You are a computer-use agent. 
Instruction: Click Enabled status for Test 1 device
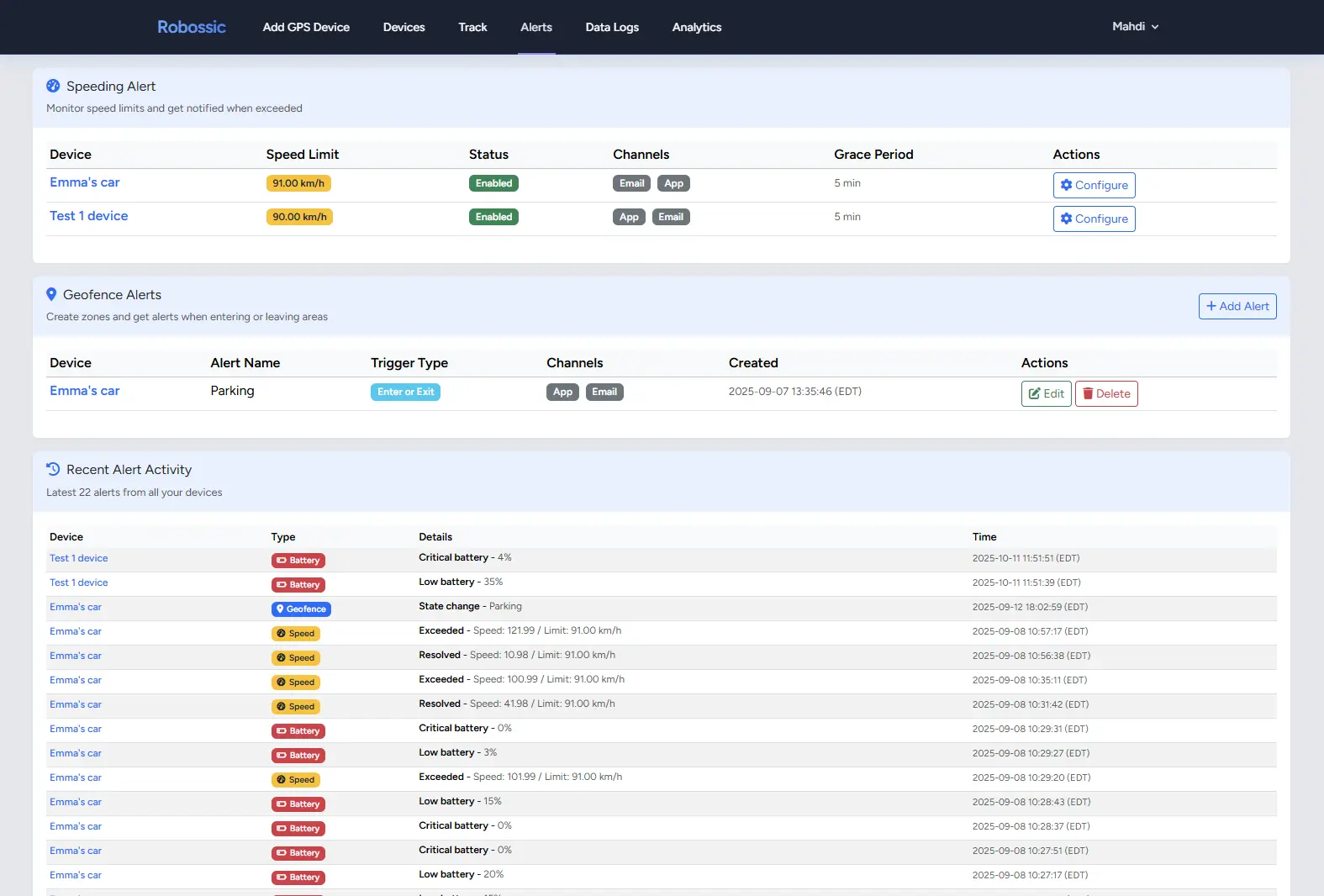pos(493,217)
